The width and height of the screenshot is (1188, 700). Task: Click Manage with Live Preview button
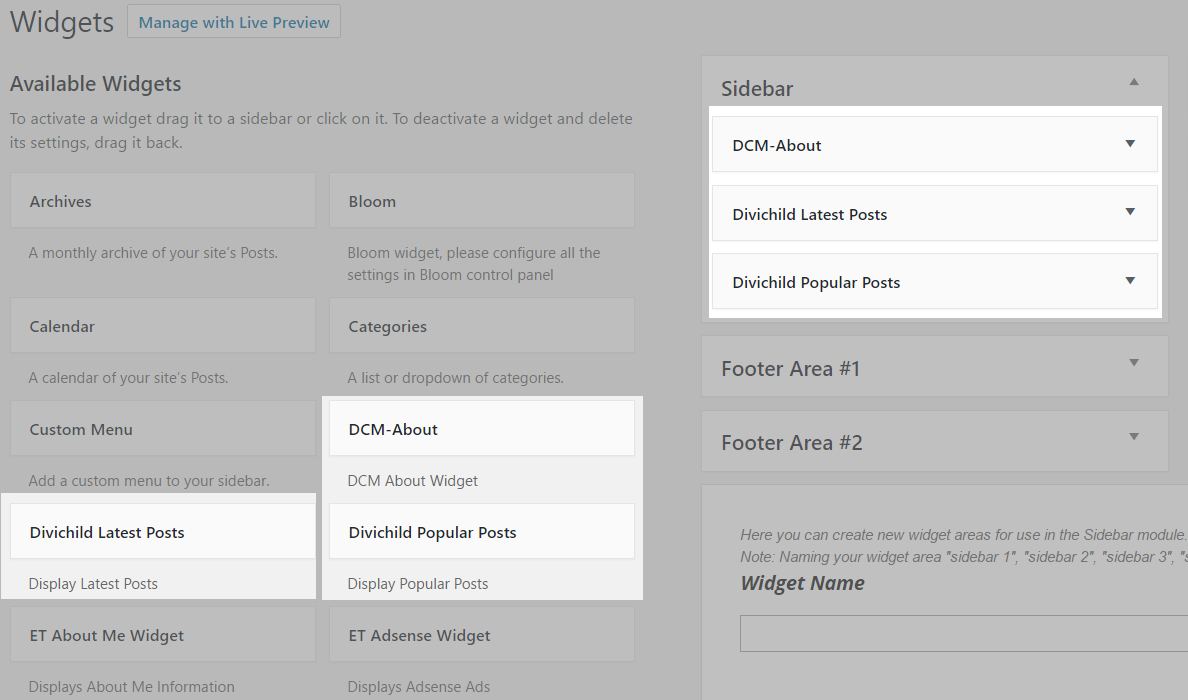[234, 22]
